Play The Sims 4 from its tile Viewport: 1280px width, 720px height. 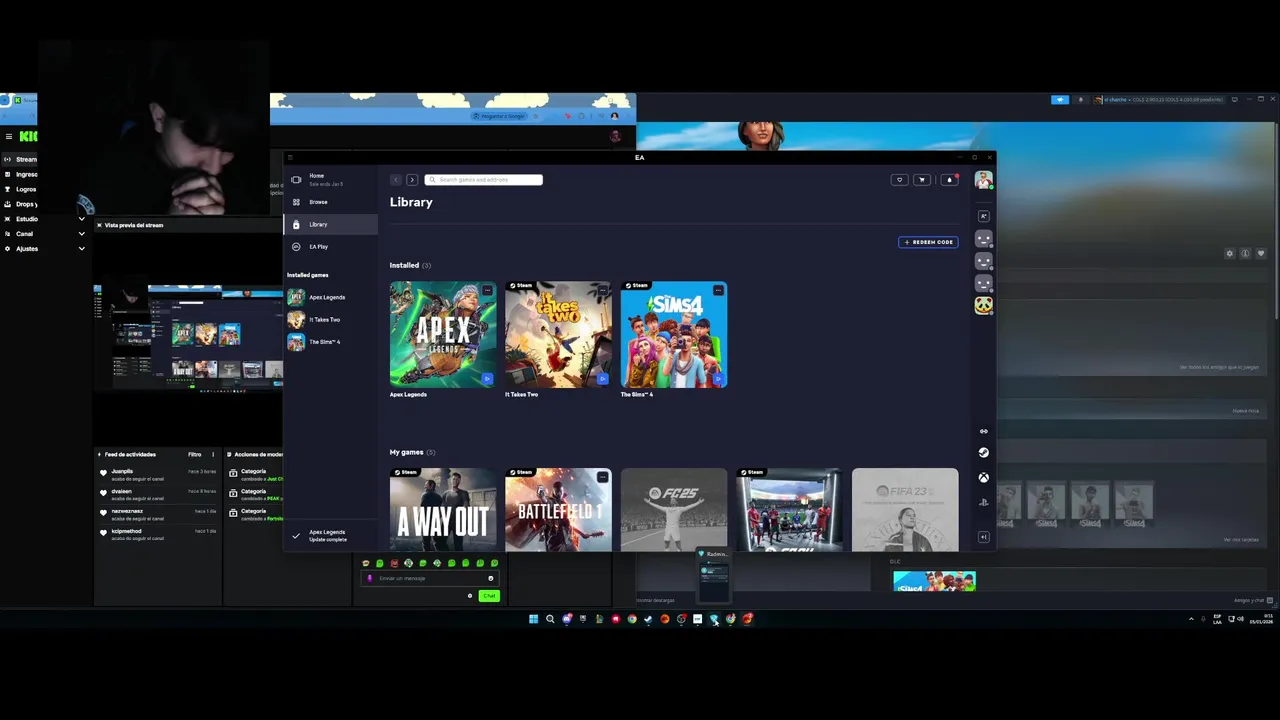718,379
